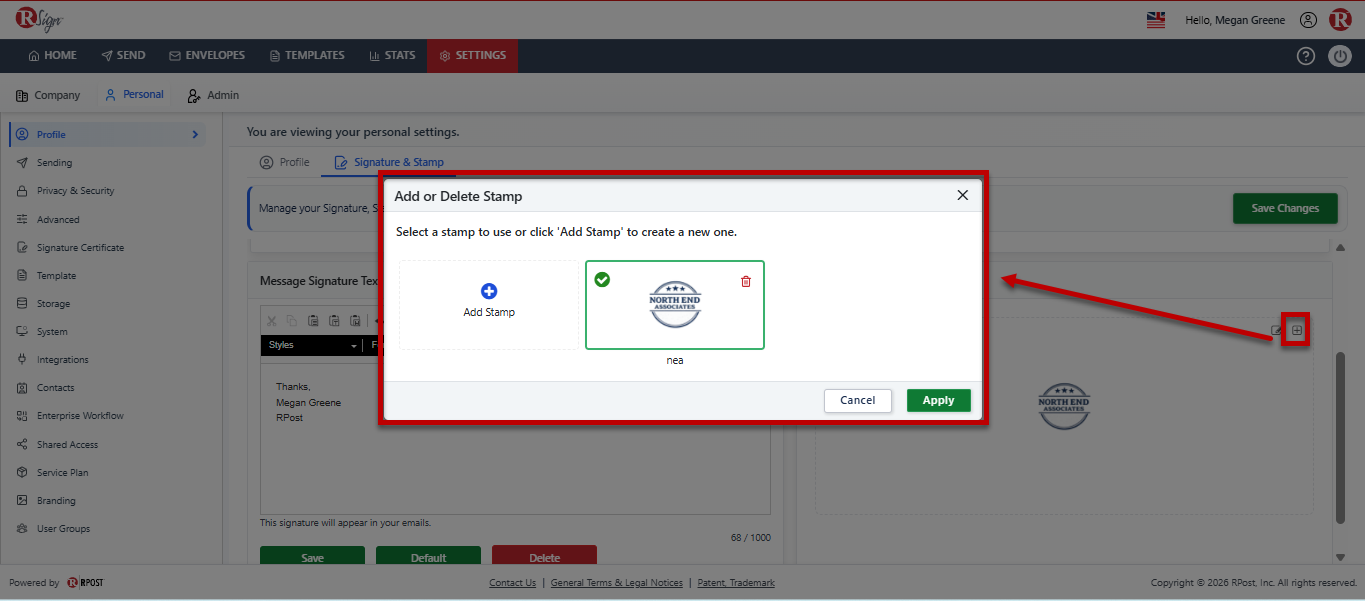Click the editor Paste icon
The image size is (1365, 601).
click(313, 321)
